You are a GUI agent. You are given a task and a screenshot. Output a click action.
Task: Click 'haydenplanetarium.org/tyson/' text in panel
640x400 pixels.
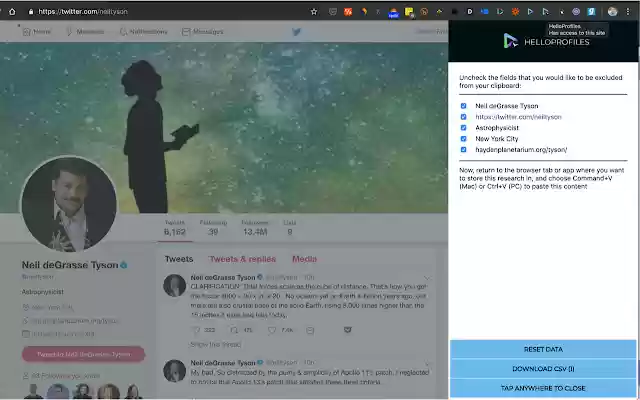point(521,150)
